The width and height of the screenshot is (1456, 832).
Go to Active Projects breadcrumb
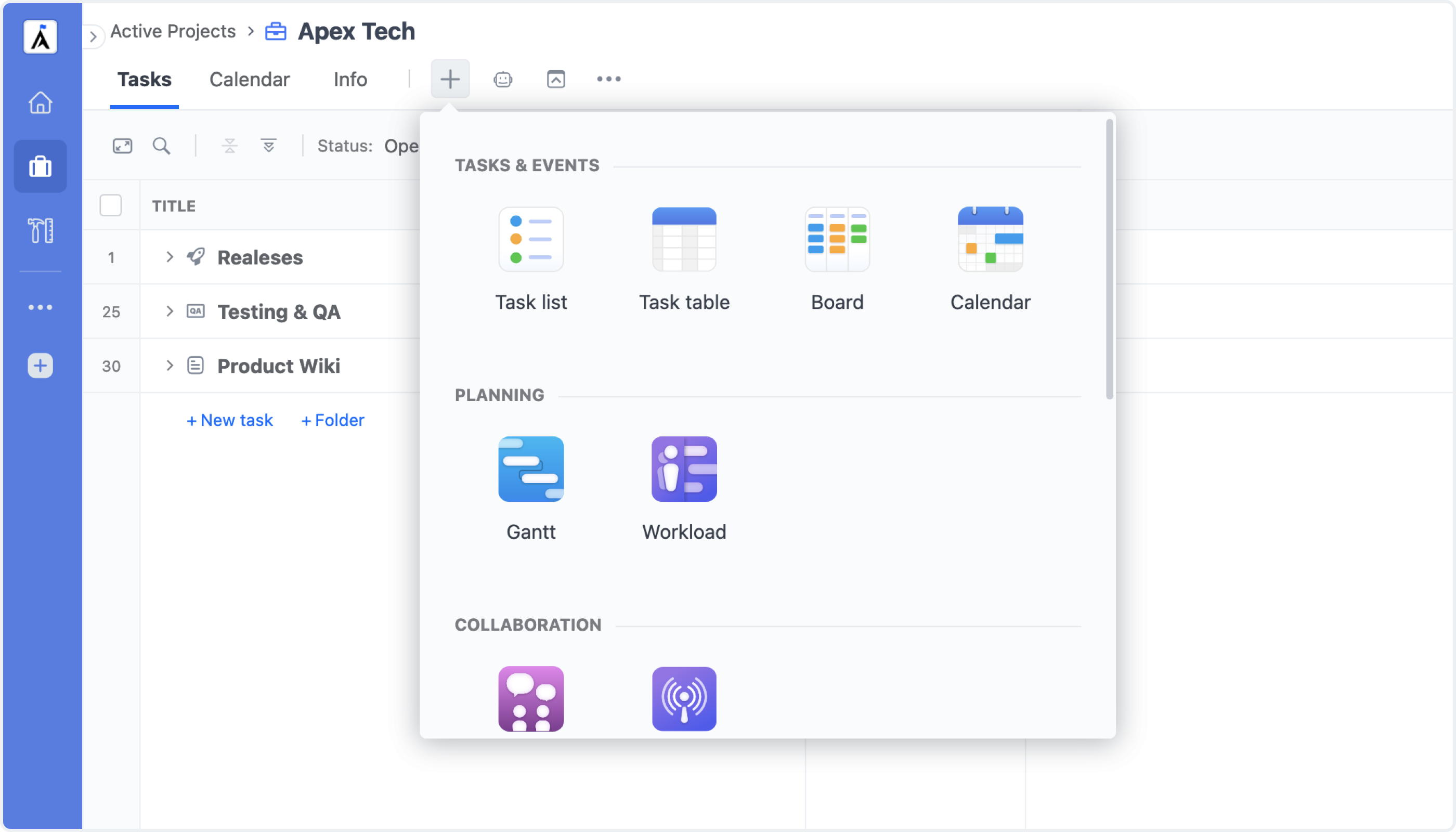[173, 31]
